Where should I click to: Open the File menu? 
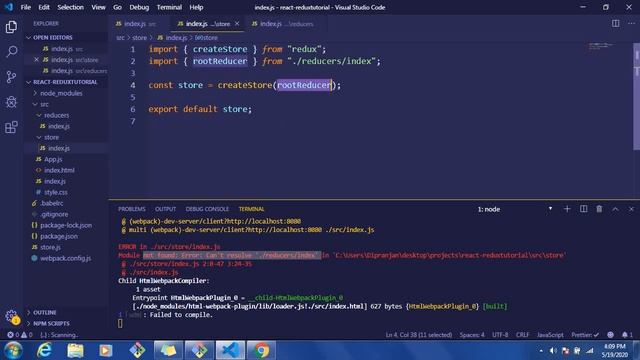pyautogui.click(x=26, y=7)
